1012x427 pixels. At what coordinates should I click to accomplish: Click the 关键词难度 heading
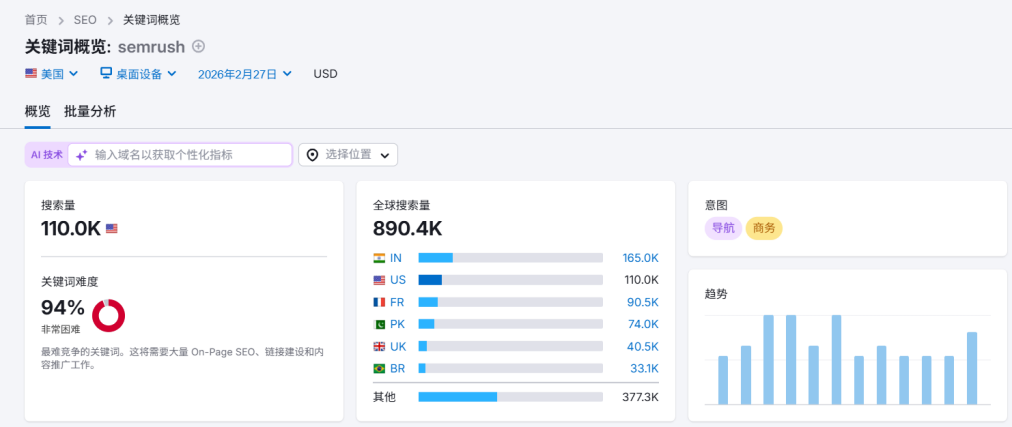[x=70, y=282]
